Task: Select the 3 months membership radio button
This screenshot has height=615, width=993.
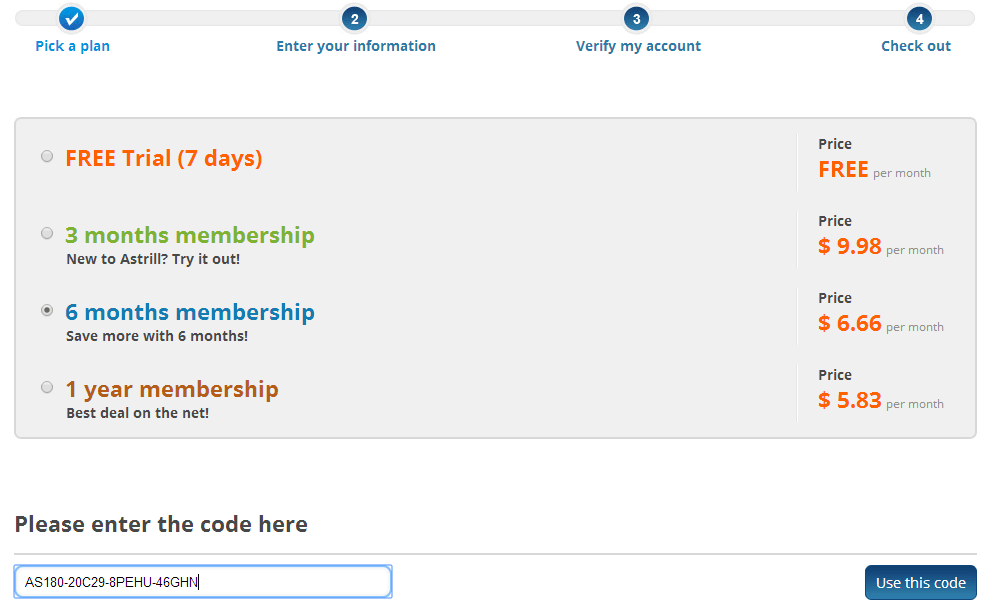Action: point(47,233)
